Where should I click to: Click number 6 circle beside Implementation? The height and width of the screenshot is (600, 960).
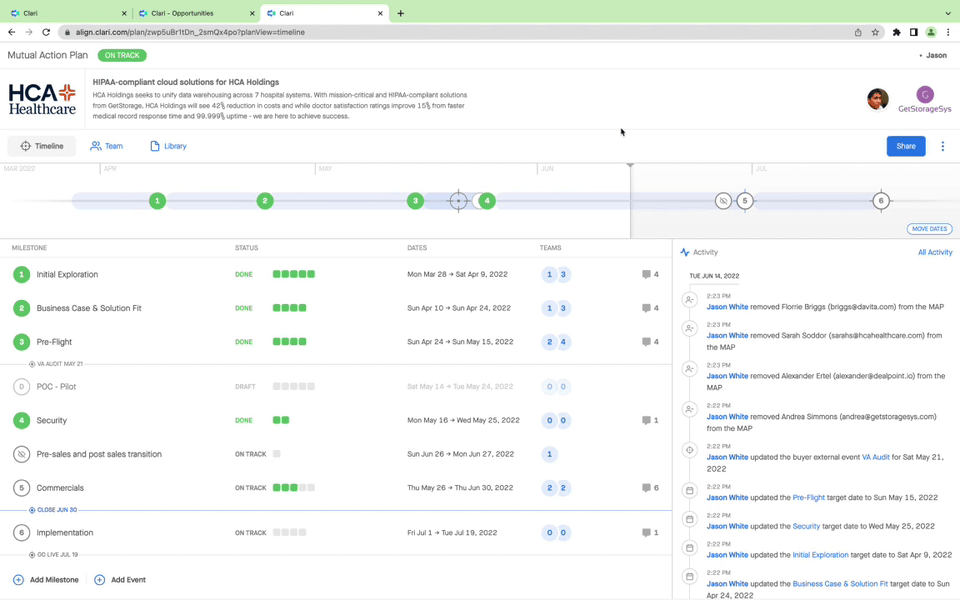tap(21, 533)
